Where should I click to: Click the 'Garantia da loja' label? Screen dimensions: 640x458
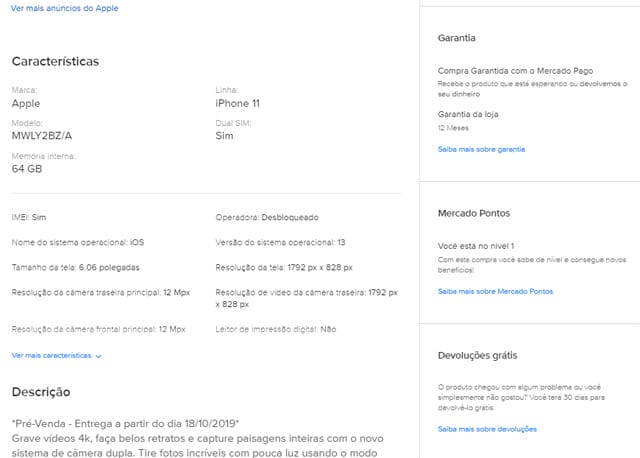468,114
